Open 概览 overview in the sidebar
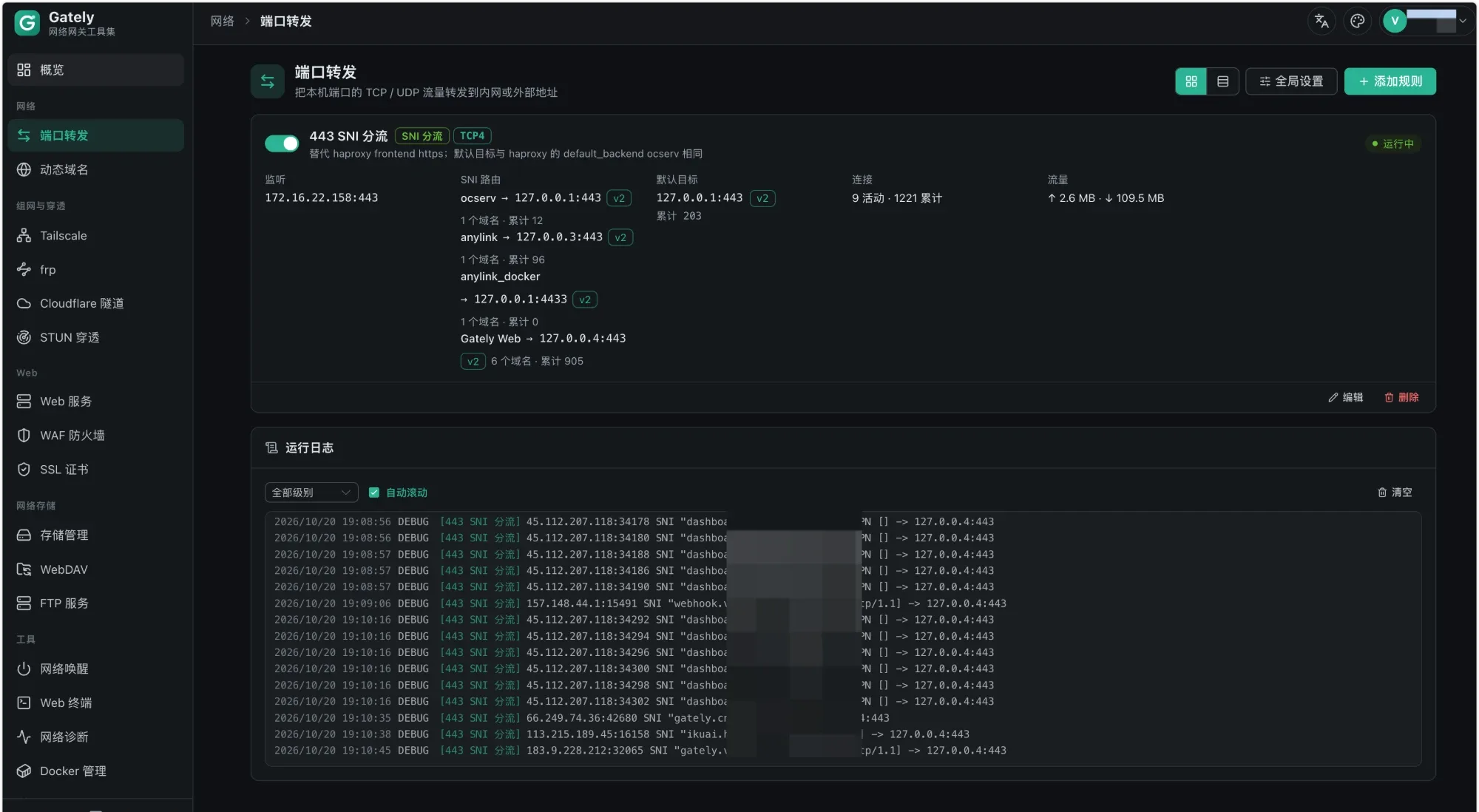This screenshot has width=1479, height=812. click(96, 70)
